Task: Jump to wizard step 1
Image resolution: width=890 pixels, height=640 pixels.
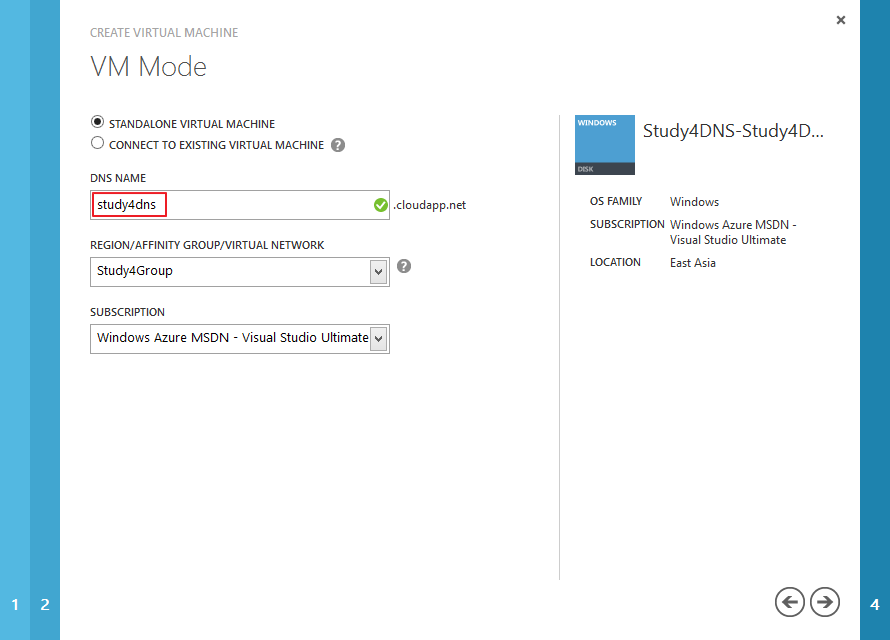Action: 15,604
